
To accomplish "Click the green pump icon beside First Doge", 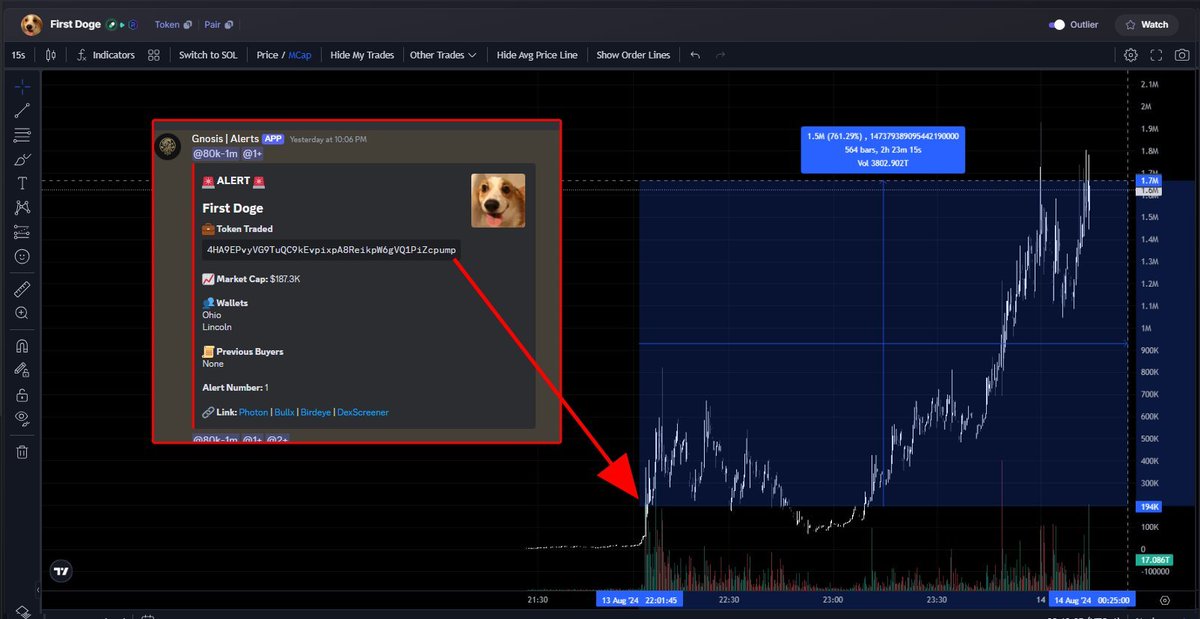I will click(112, 24).
